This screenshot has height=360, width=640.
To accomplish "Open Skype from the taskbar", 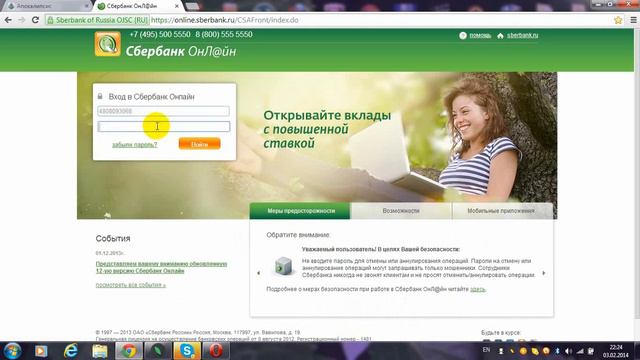I will point(187,351).
